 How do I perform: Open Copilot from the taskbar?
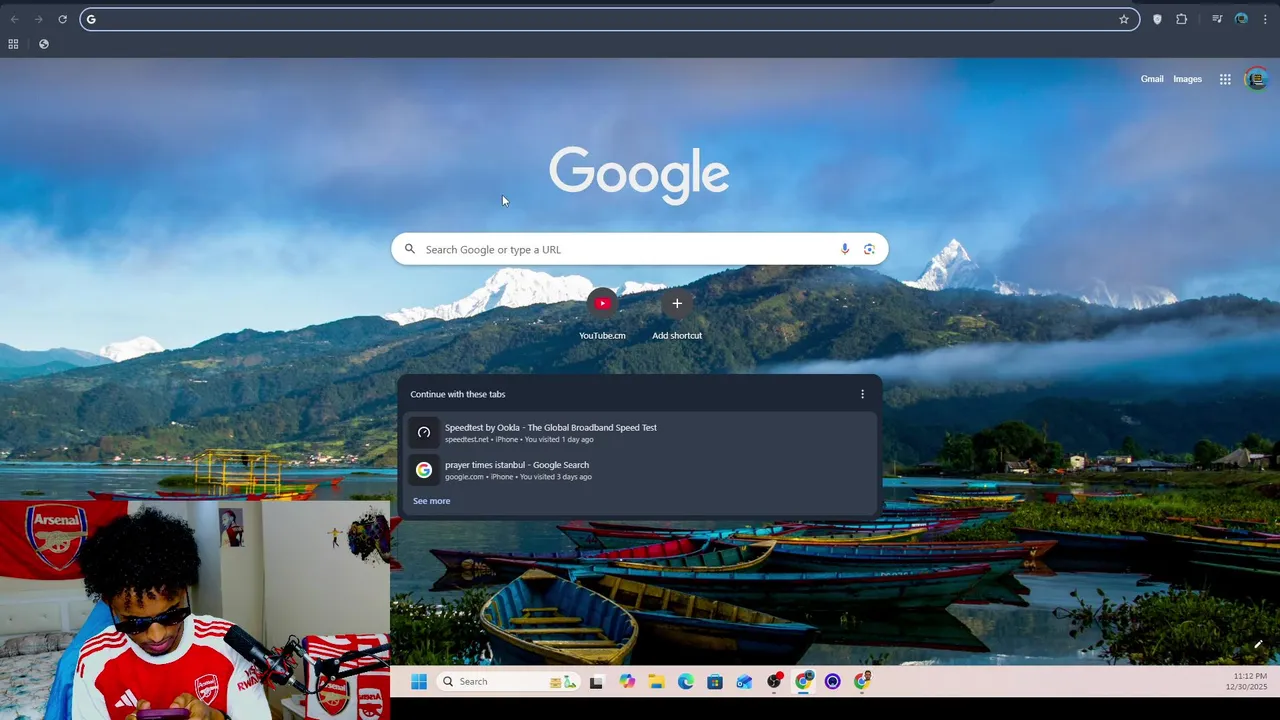coord(627,682)
